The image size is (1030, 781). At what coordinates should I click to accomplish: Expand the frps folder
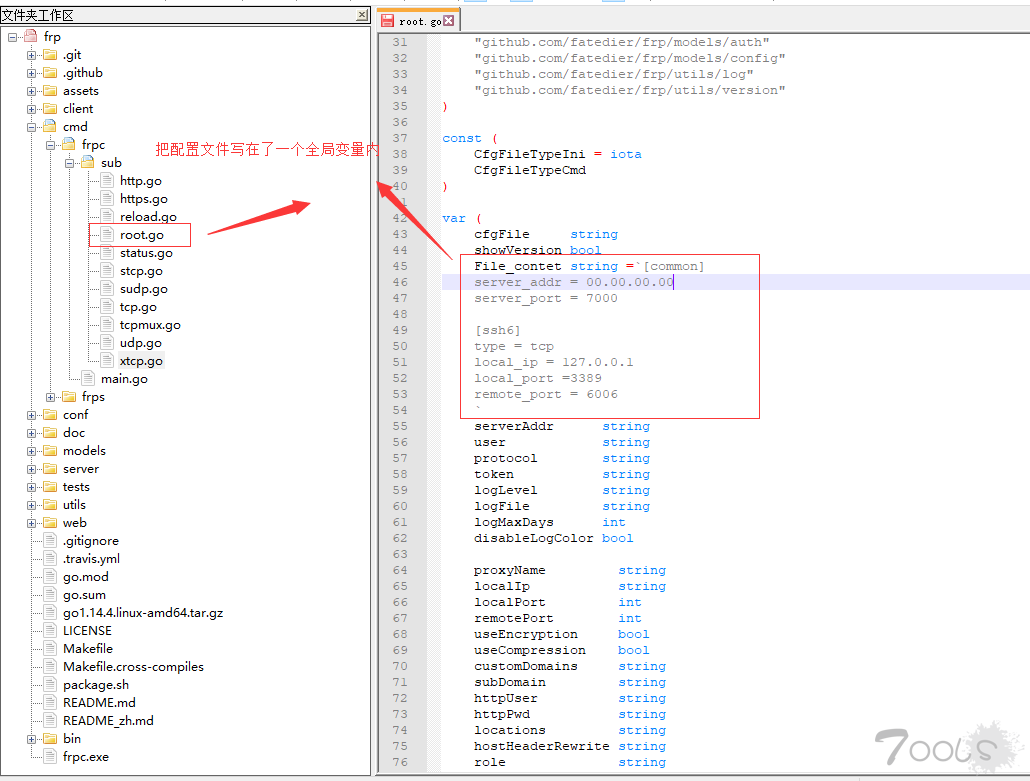tap(51, 397)
